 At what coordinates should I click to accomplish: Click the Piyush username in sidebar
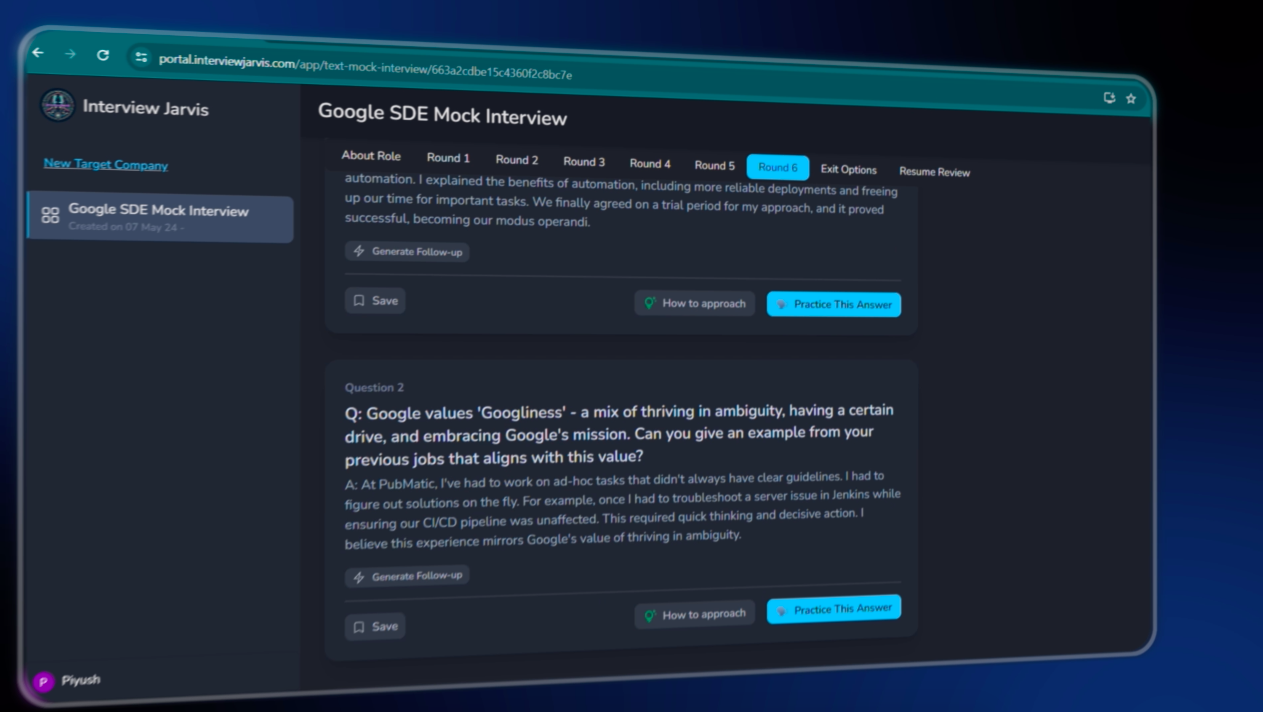pyautogui.click(x=81, y=680)
